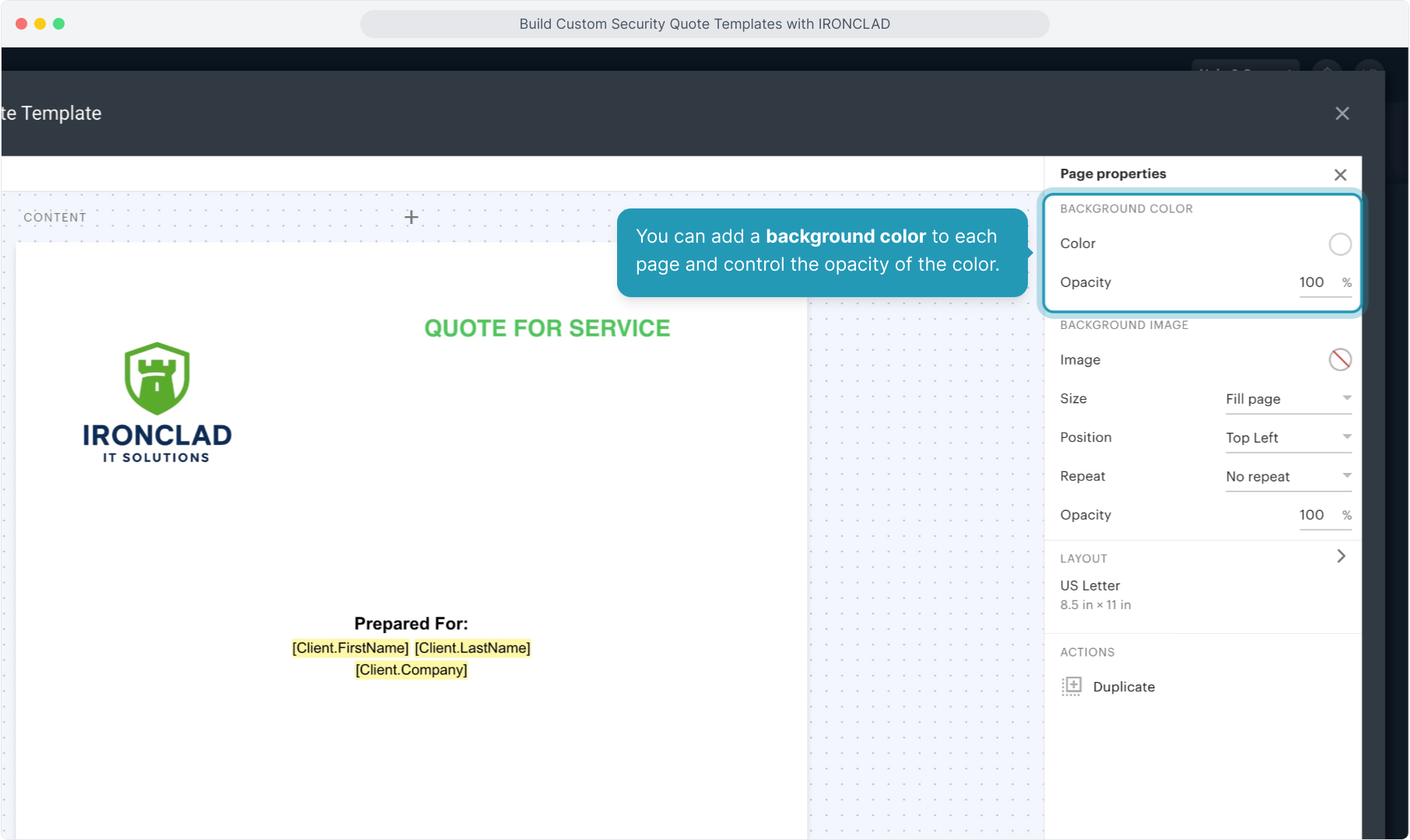Open the background color swatch
The width and height of the screenshot is (1410, 840).
1339,244
